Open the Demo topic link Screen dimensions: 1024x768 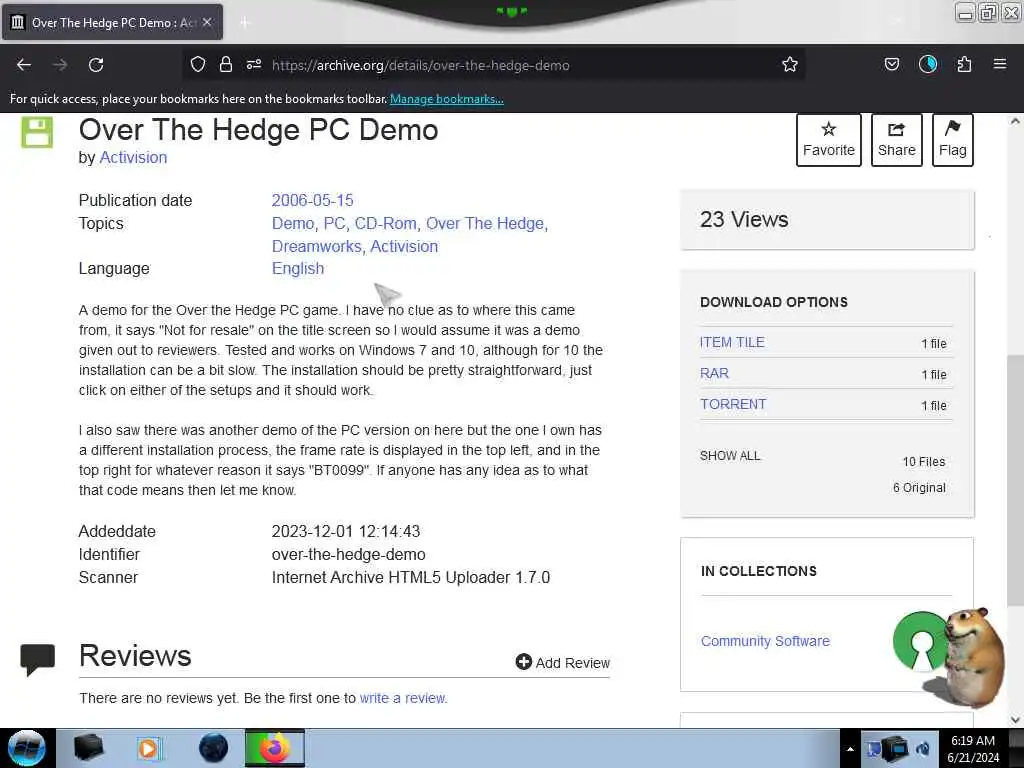pos(293,223)
